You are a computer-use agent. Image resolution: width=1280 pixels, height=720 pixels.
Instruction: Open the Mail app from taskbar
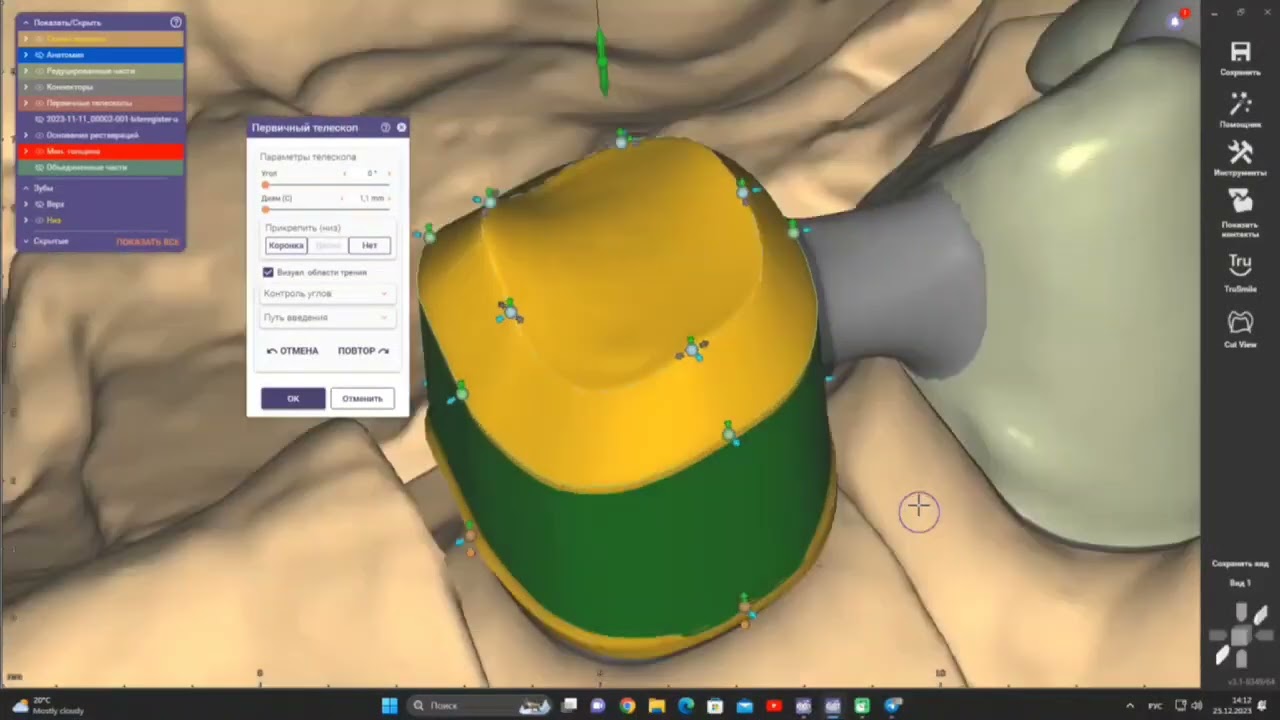pos(745,706)
